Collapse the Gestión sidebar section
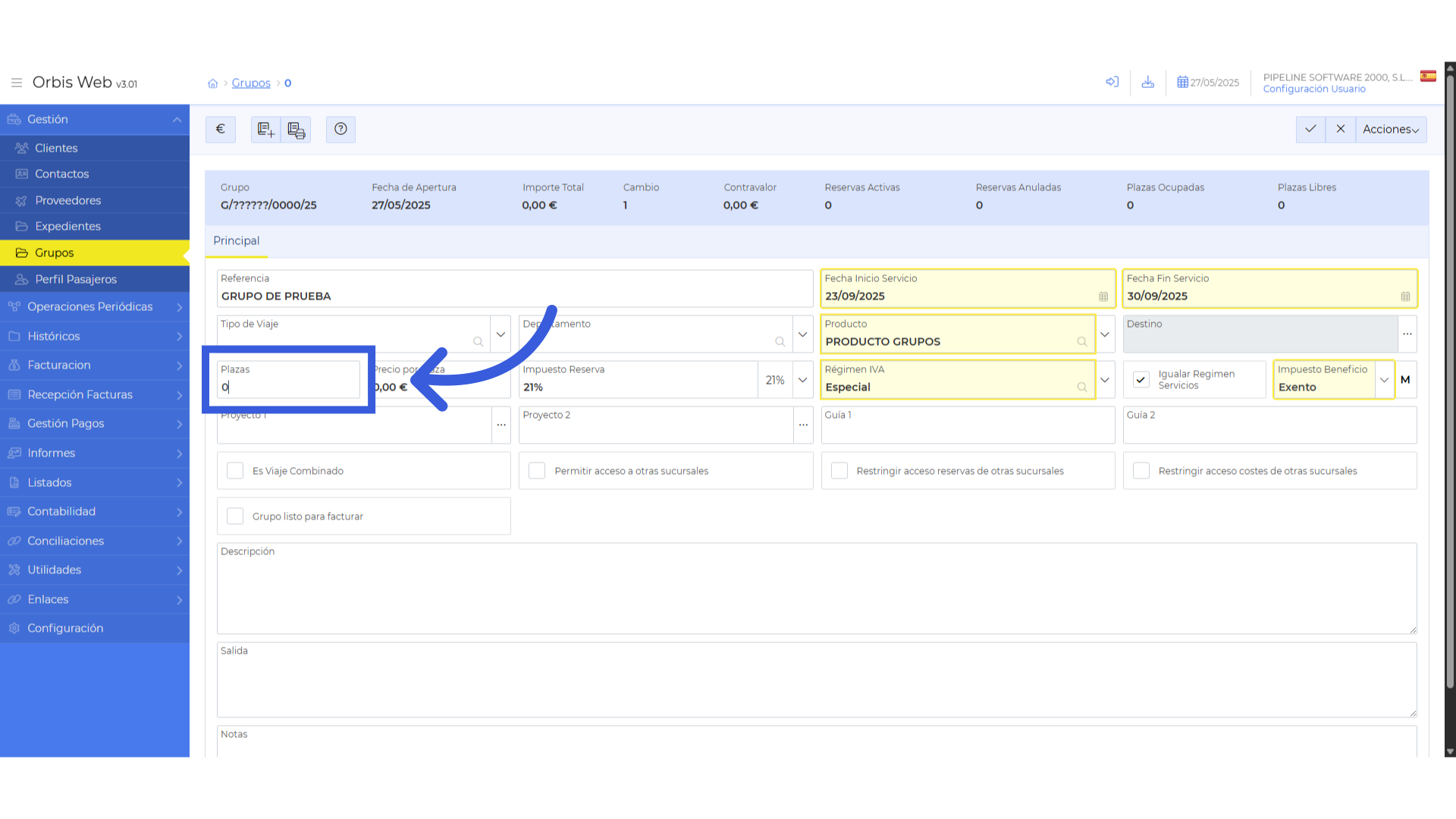The height and width of the screenshot is (819, 1456). point(95,119)
